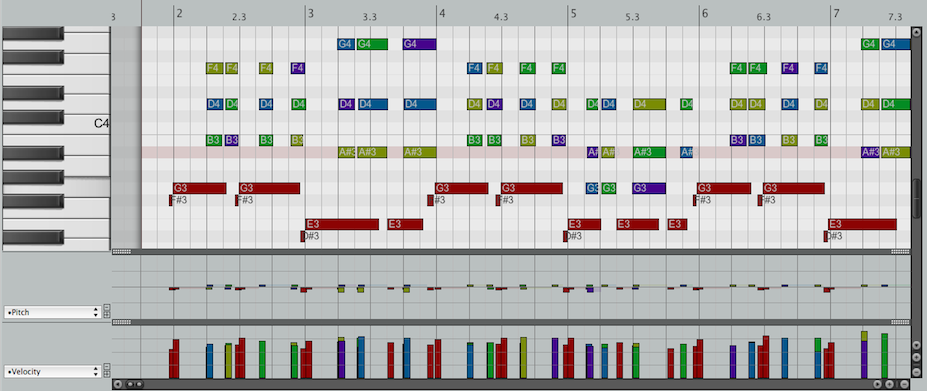Click the C4 key on the piano keyboard
Screen dimensions: 927x391
coord(56,124)
